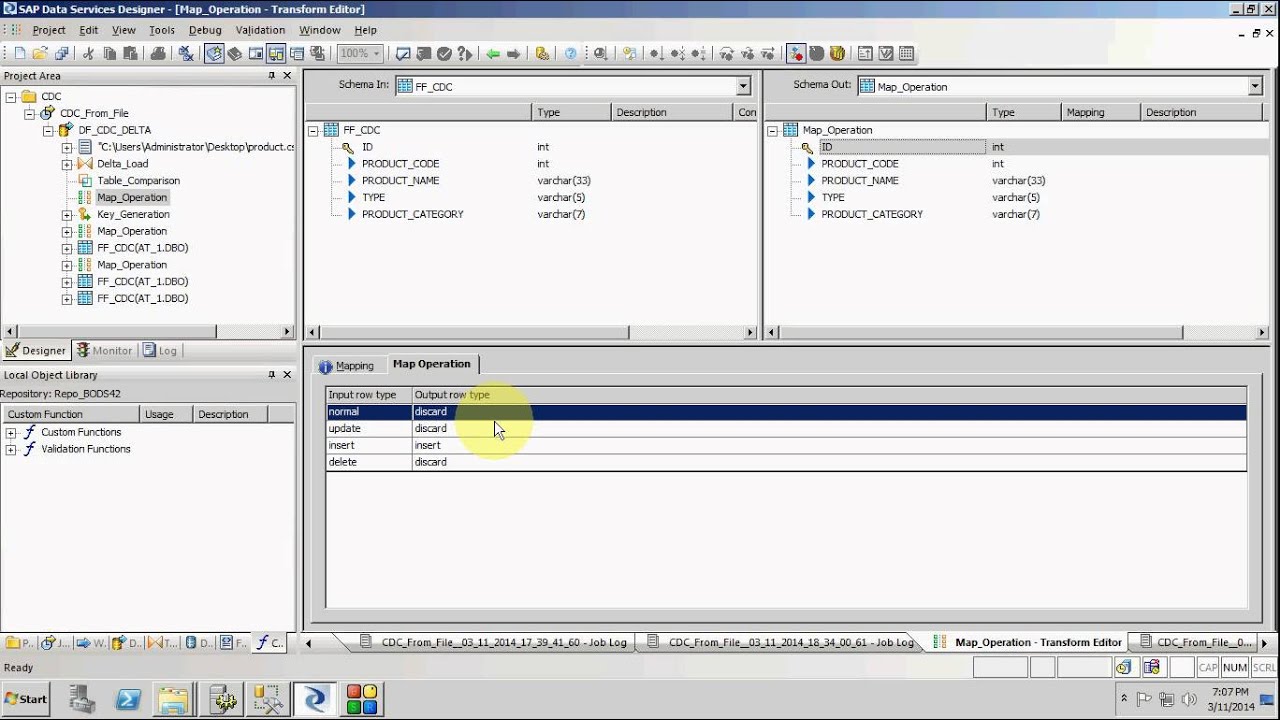The width and height of the screenshot is (1280, 720).
Task: Switch to the Mapping tab
Action: pos(346,366)
